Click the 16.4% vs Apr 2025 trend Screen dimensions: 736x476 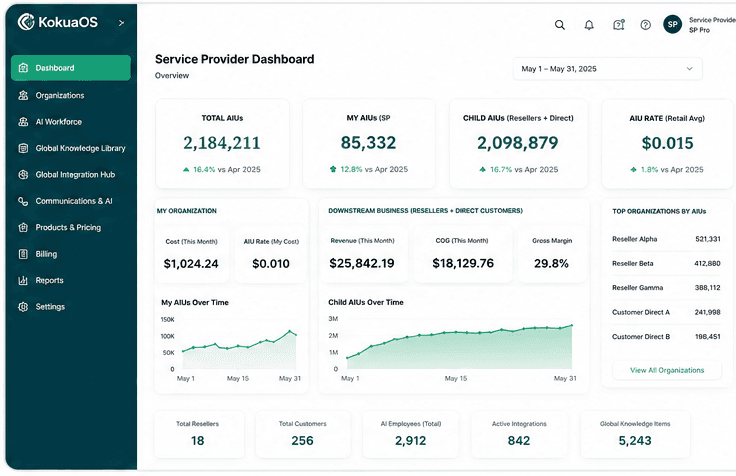pyautogui.click(x=222, y=169)
